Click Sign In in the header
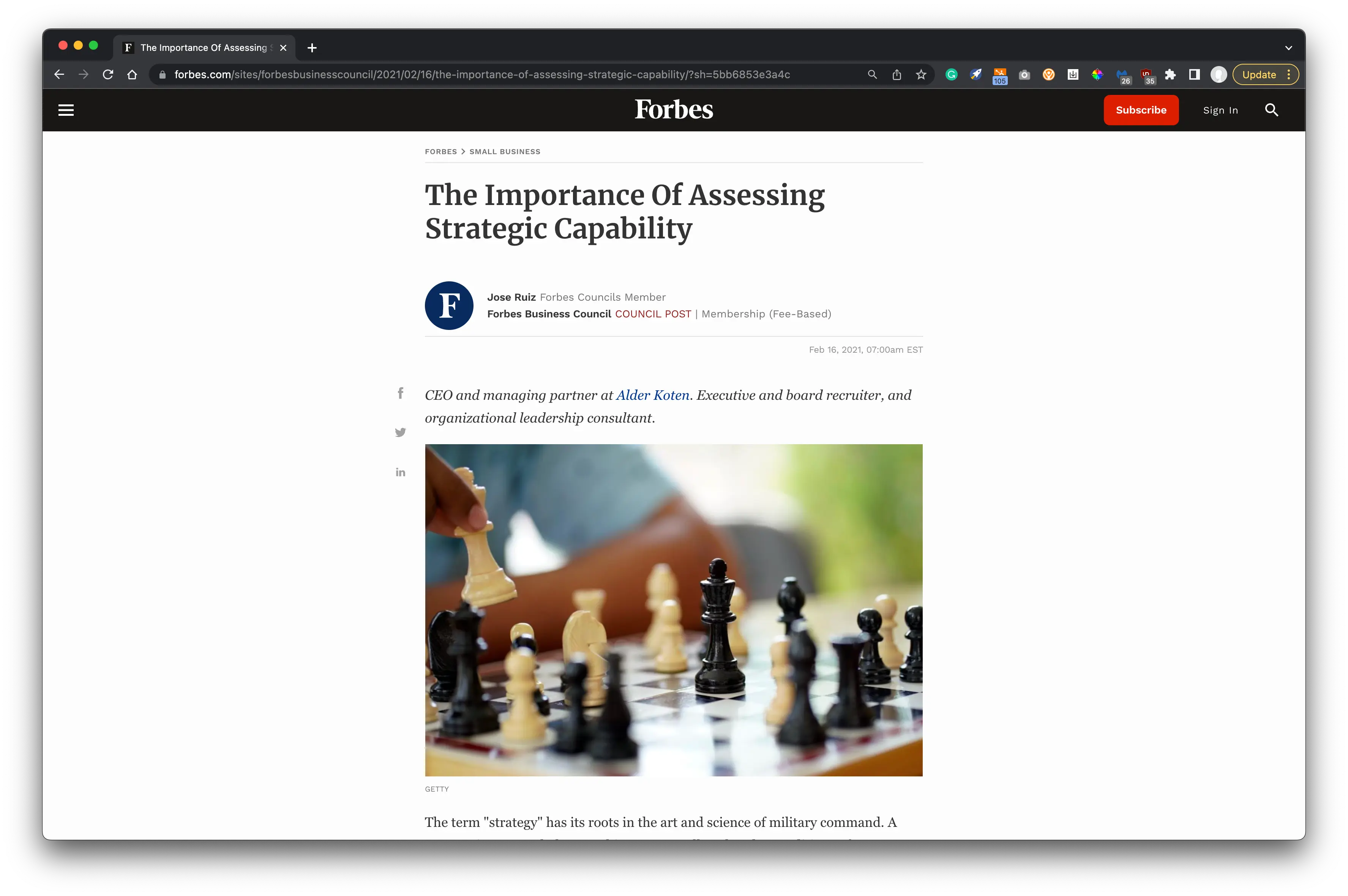Screen dimensions: 1348x896 tap(1220, 110)
